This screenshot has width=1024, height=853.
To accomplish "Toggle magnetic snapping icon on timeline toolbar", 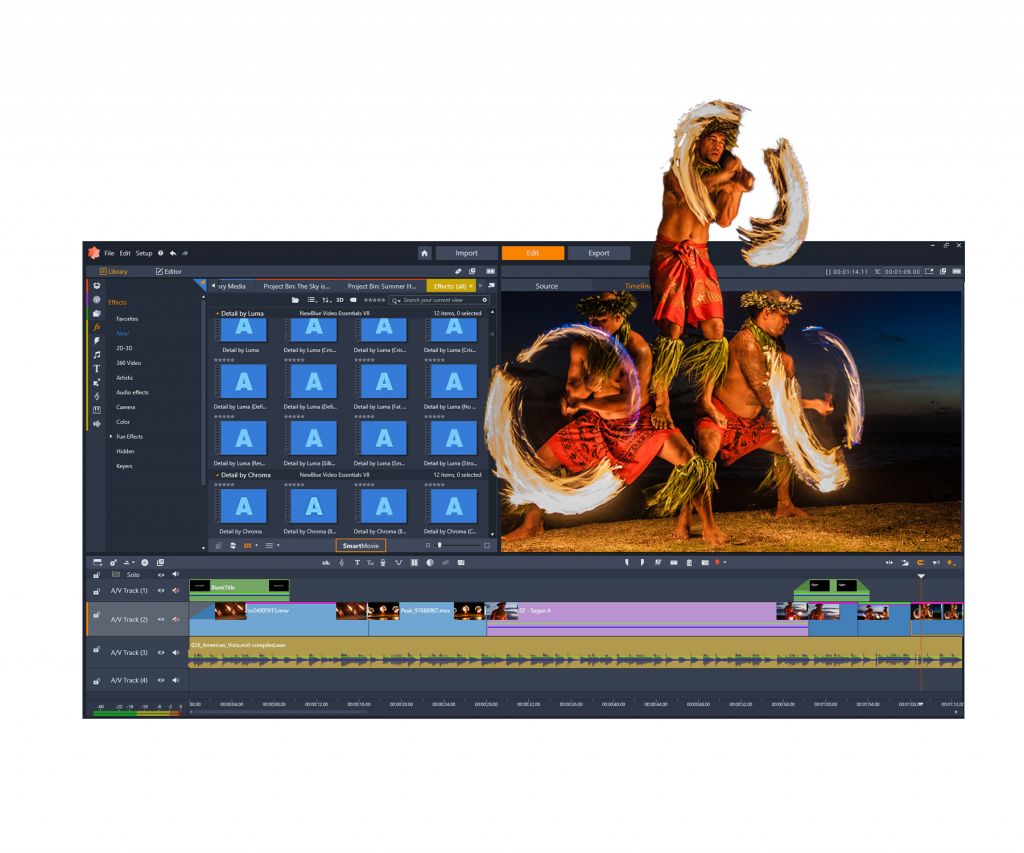I will (x=920, y=563).
